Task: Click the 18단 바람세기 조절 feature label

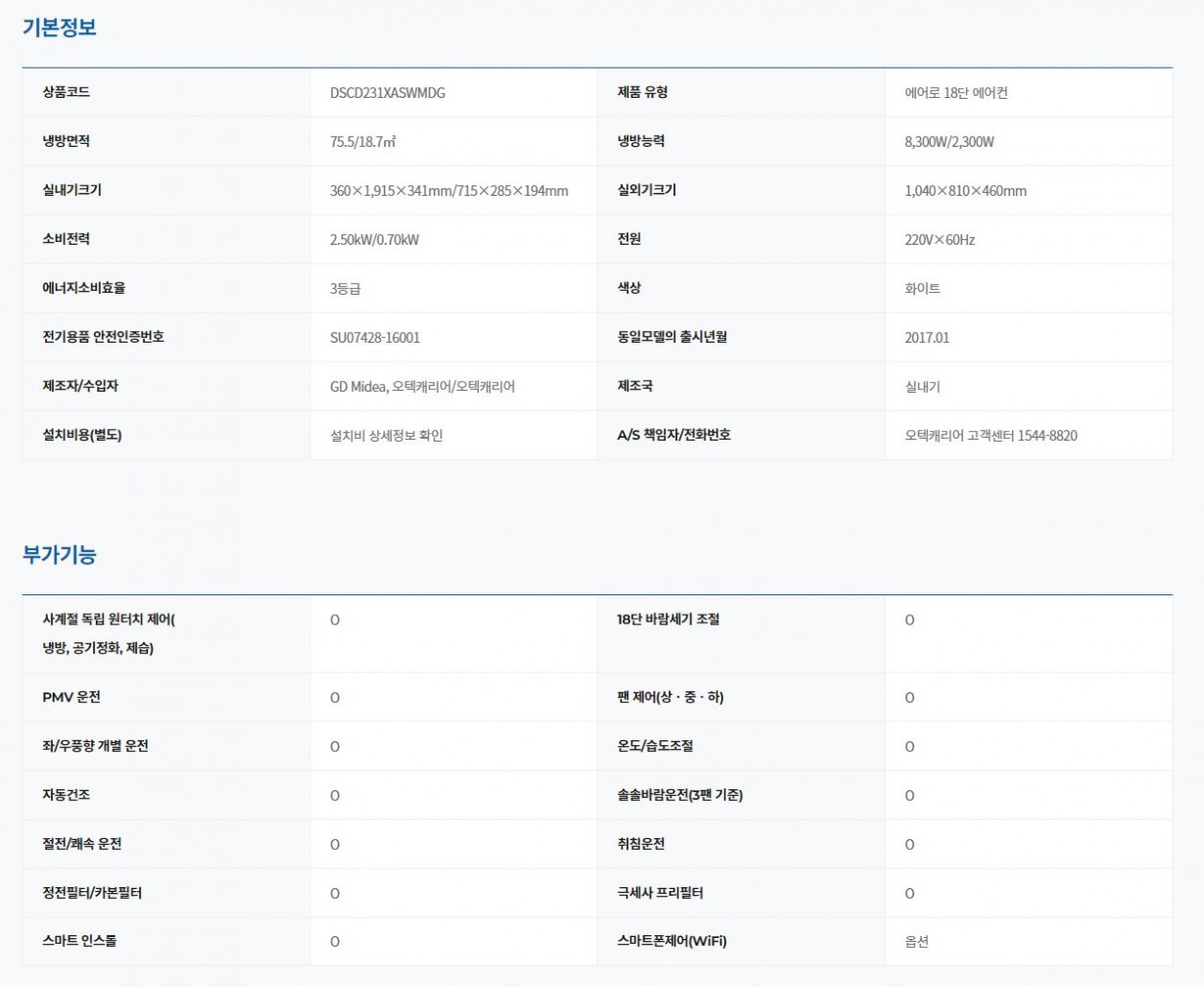Action: [x=669, y=620]
